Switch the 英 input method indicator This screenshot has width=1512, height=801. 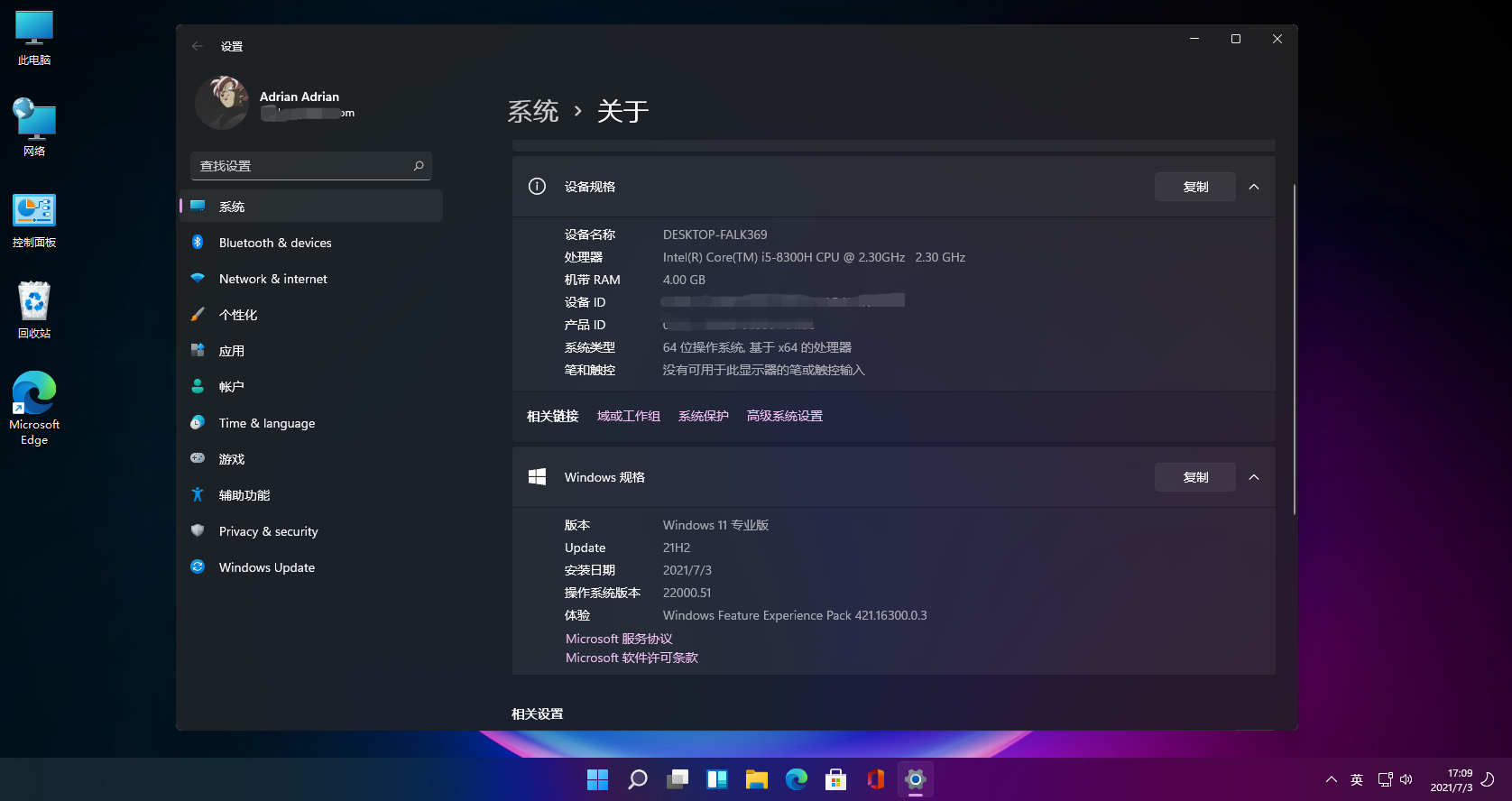tap(1356, 779)
